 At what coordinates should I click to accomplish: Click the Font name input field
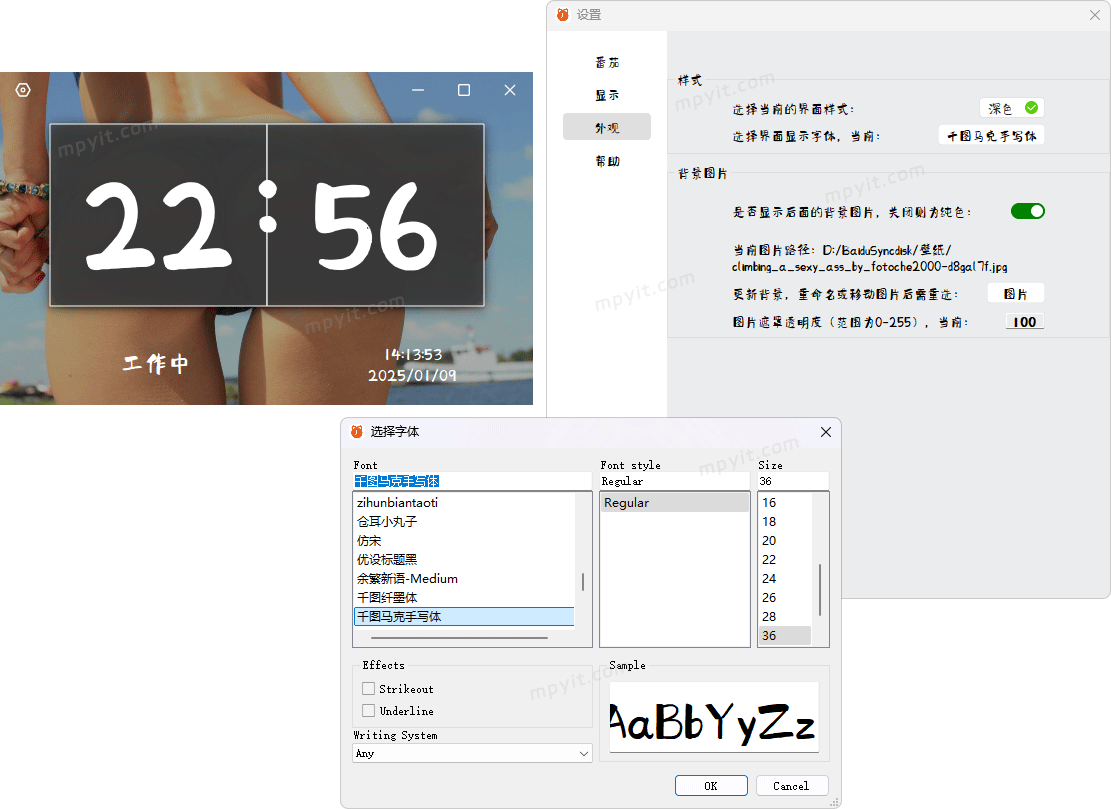click(472, 481)
